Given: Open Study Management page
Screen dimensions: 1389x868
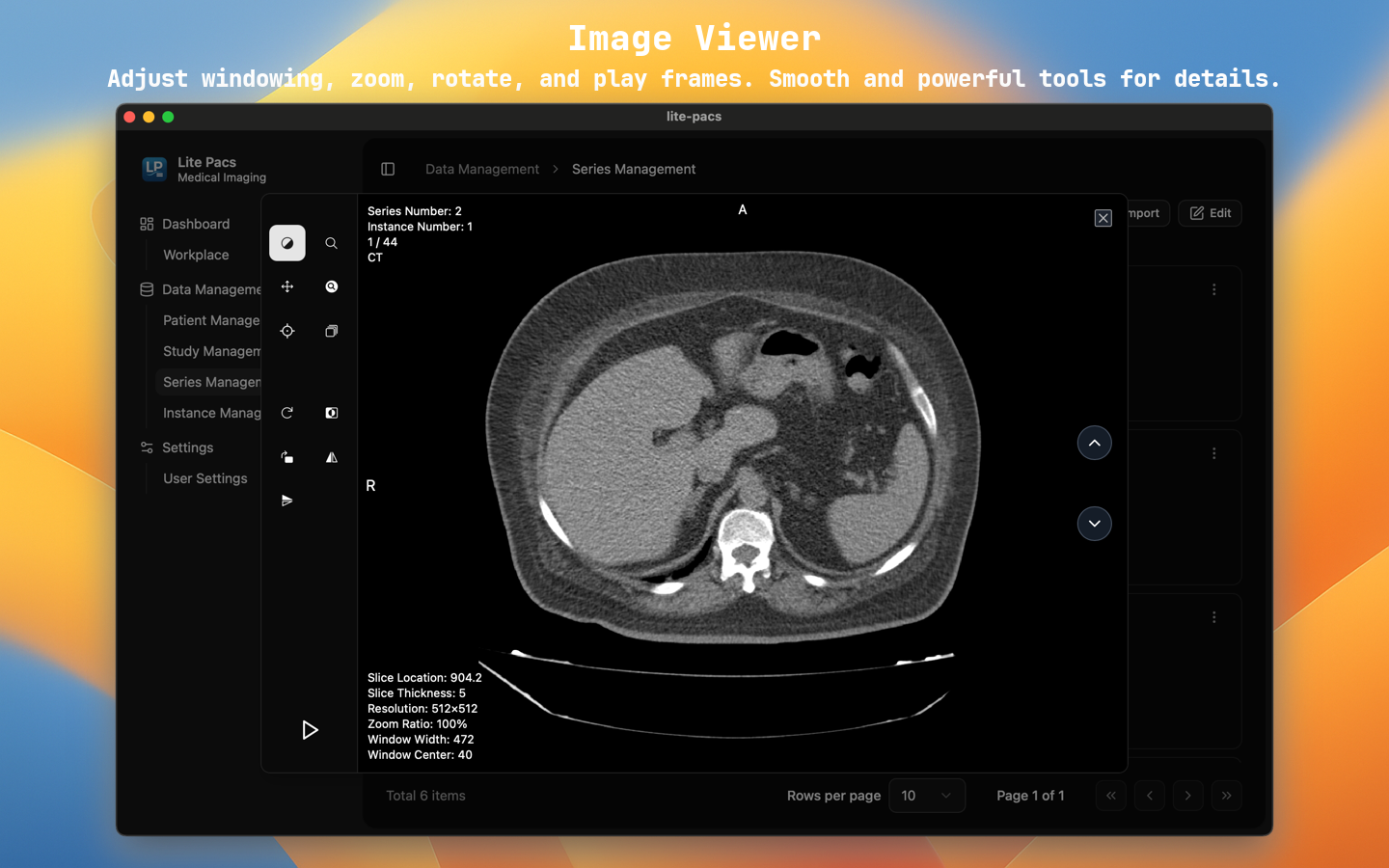Looking at the screenshot, I should pos(210,351).
